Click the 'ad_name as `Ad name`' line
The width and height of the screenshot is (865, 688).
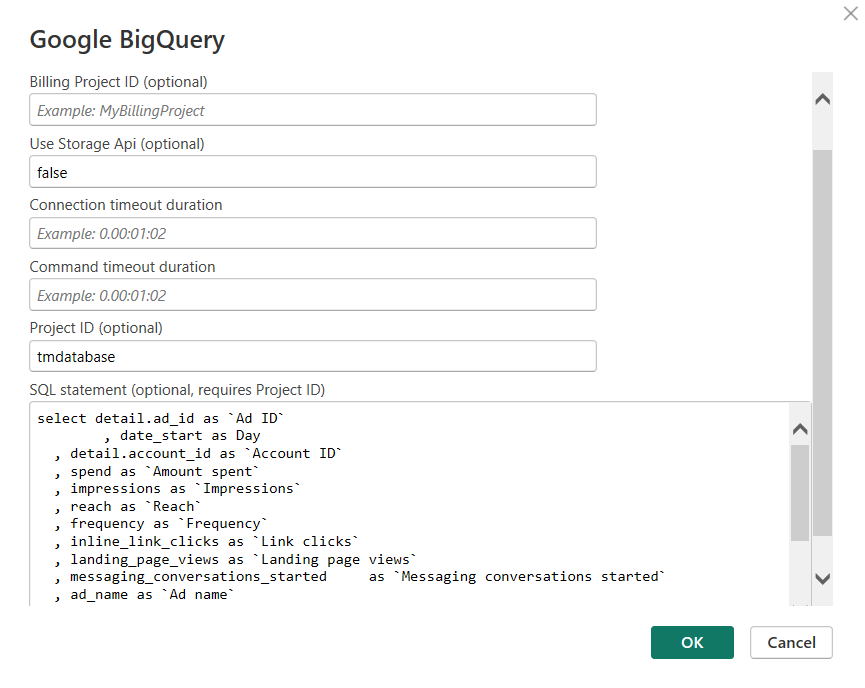coord(144,595)
